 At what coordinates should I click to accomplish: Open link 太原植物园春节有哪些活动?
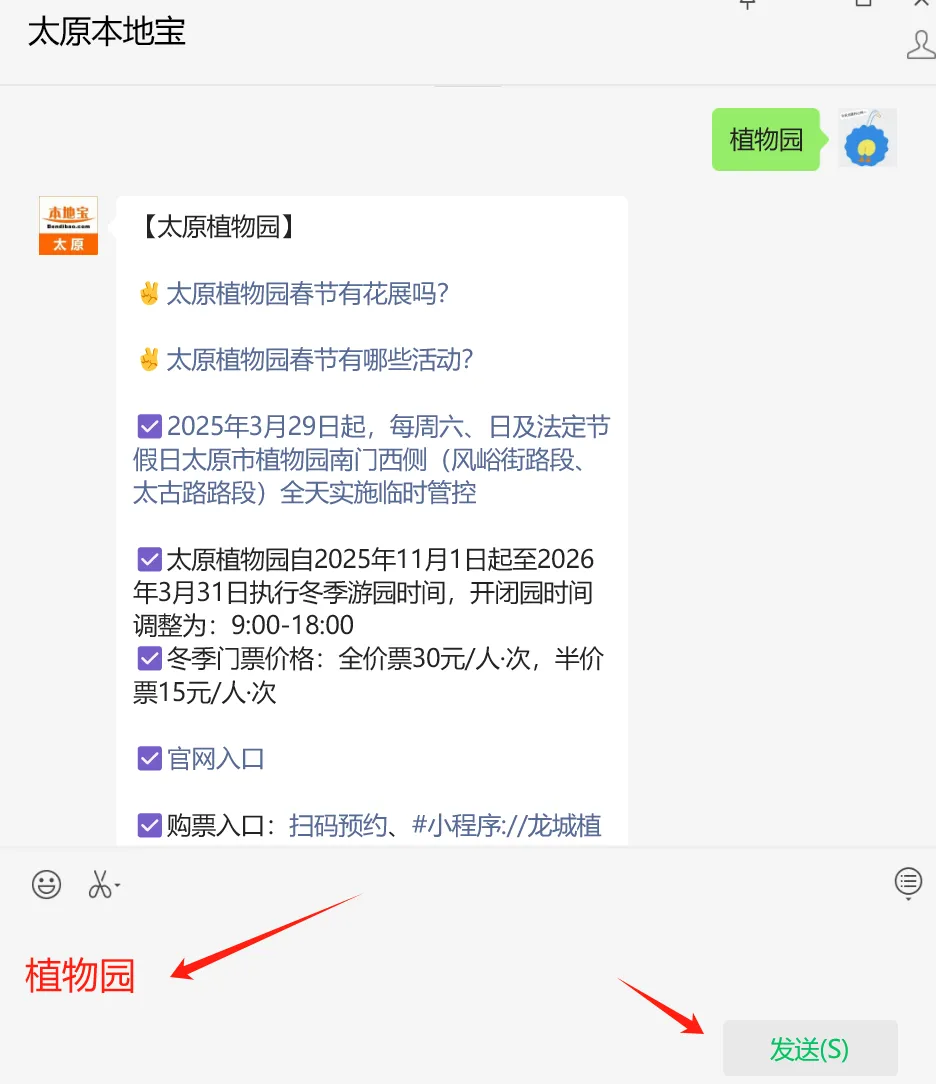[x=320, y=359]
